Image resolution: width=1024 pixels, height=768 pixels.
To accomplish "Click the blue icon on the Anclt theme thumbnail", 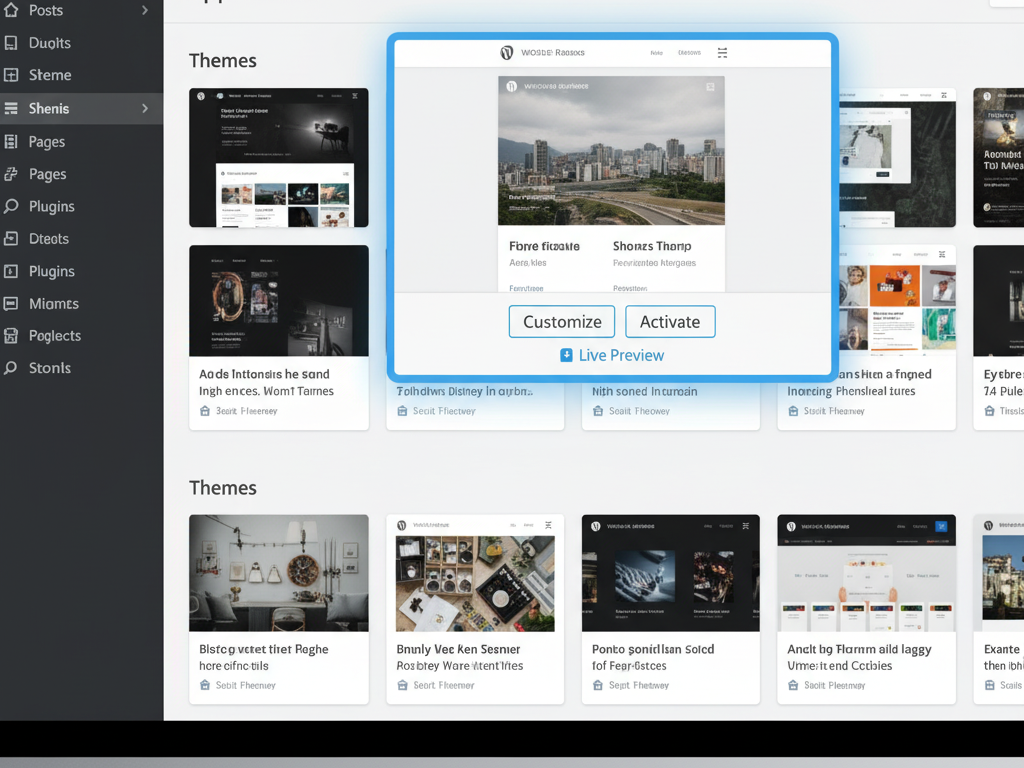I will point(940,526).
